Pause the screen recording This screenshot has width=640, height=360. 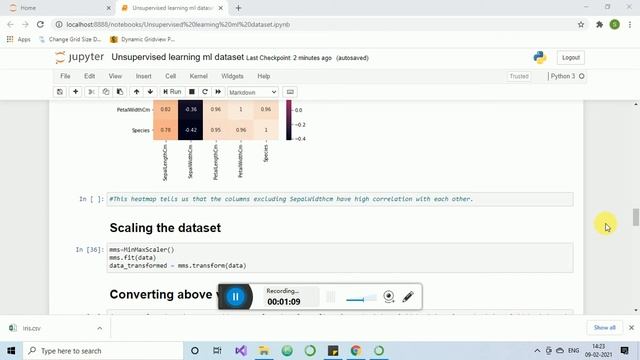(x=235, y=297)
